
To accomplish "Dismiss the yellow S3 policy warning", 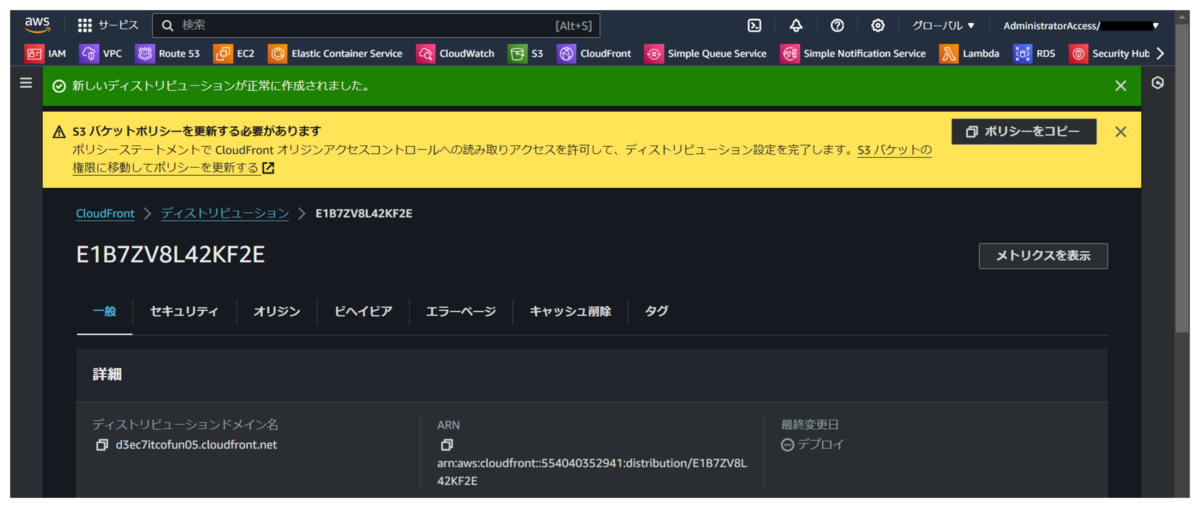I will (1121, 132).
